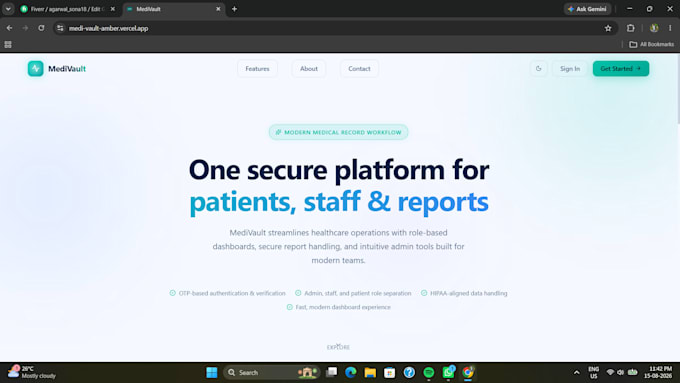Image resolution: width=680 pixels, height=383 pixels.
Task: Select the MediVault browser tab
Action: (173, 9)
